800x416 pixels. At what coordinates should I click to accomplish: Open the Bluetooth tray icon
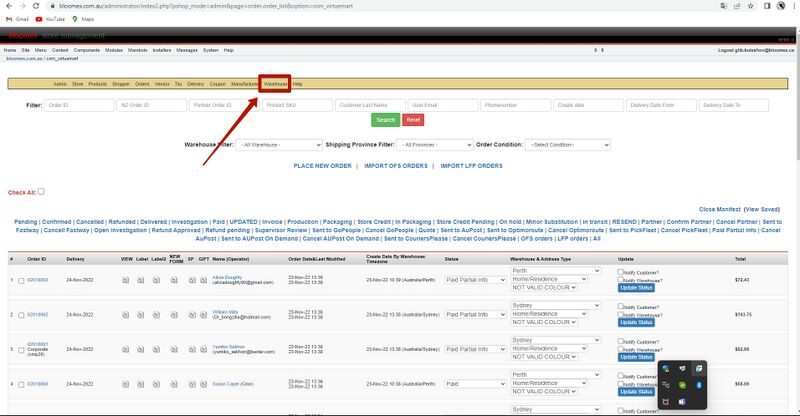pos(698,385)
